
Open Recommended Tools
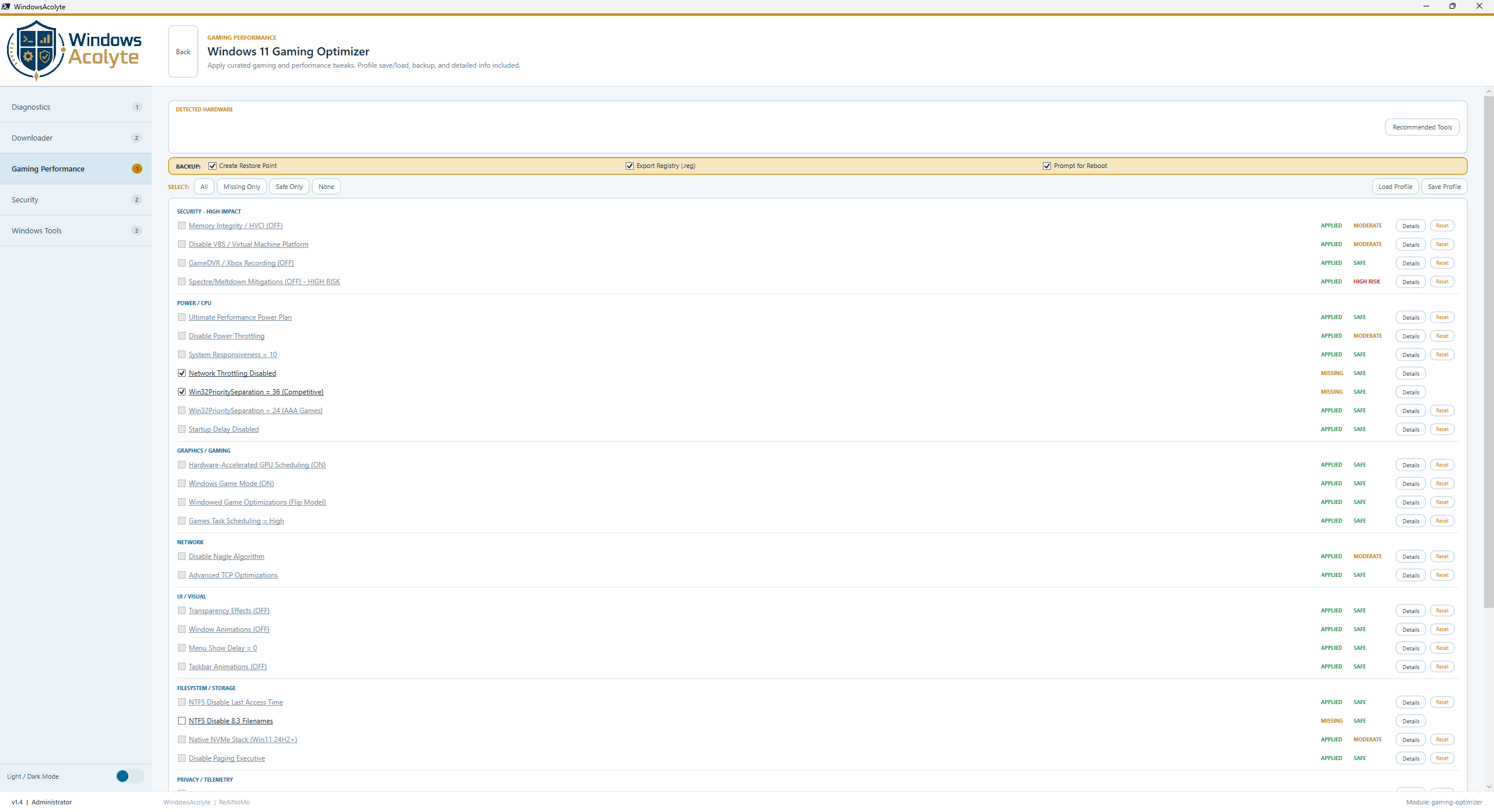point(1422,127)
